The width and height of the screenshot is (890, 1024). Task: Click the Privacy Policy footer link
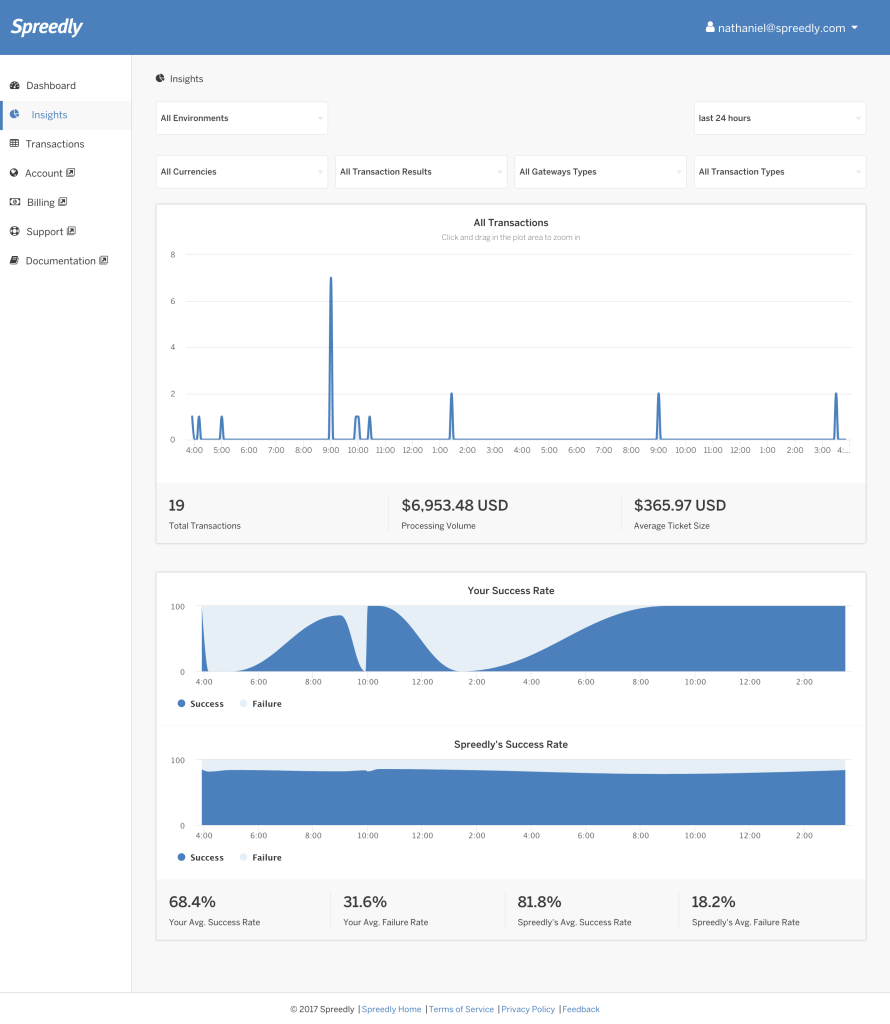click(528, 1009)
